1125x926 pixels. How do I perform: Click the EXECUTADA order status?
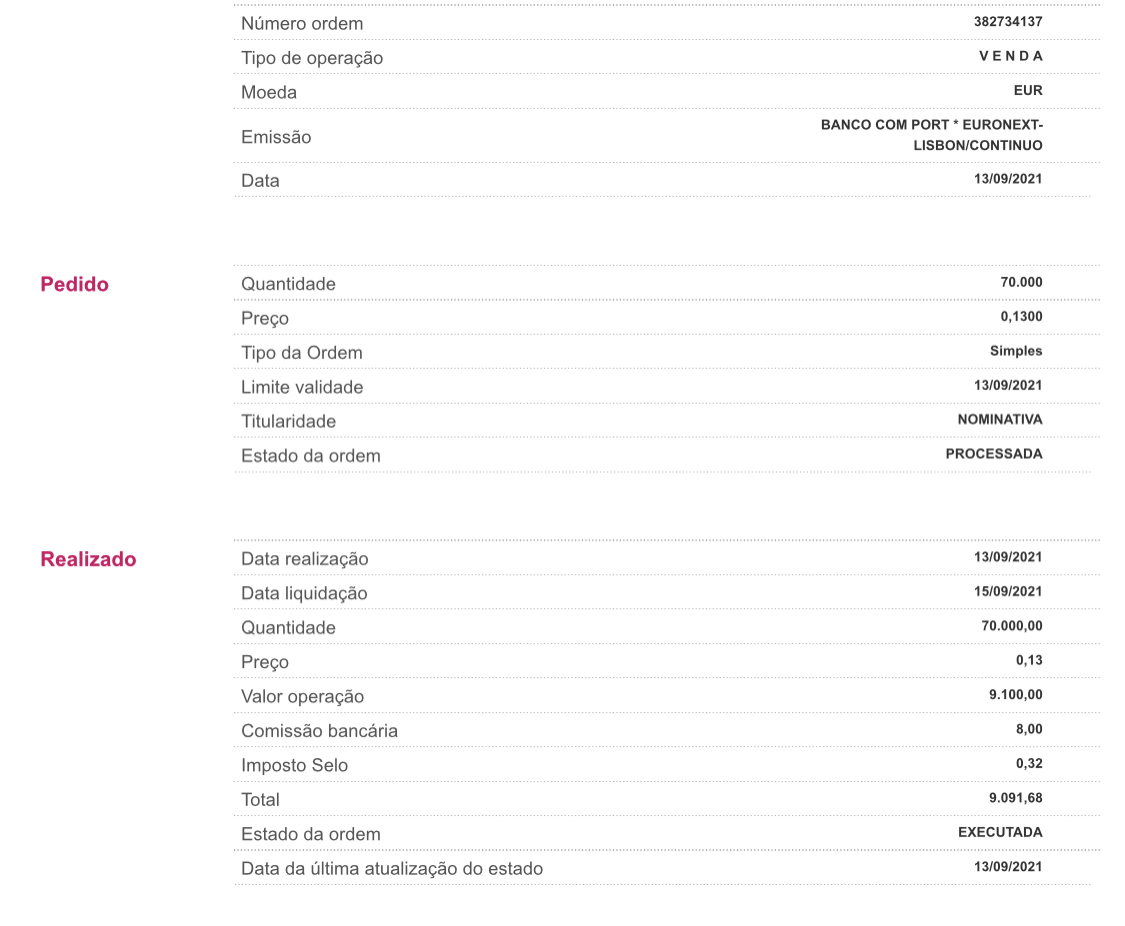[1000, 832]
